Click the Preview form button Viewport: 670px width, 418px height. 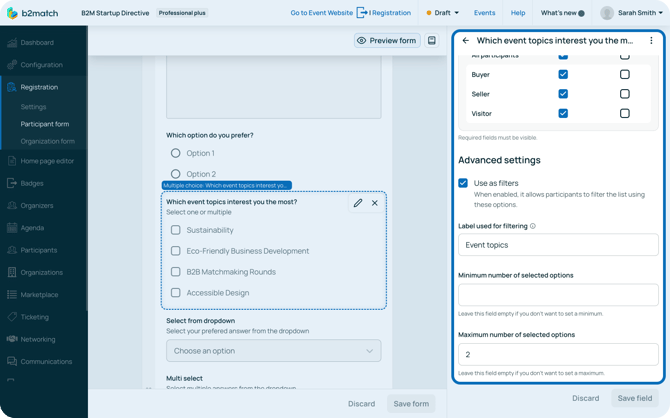387,41
